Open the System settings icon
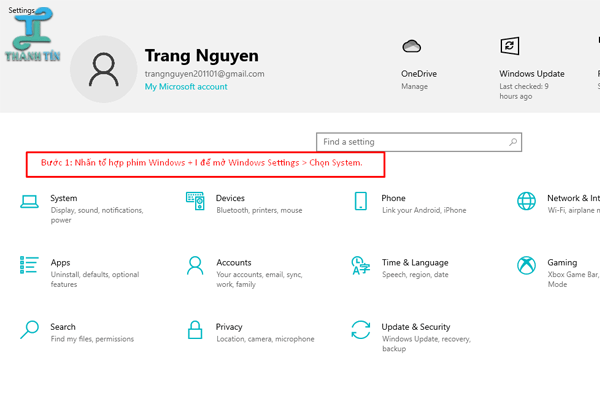The width and height of the screenshot is (600, 400). (x=30, y=202)
